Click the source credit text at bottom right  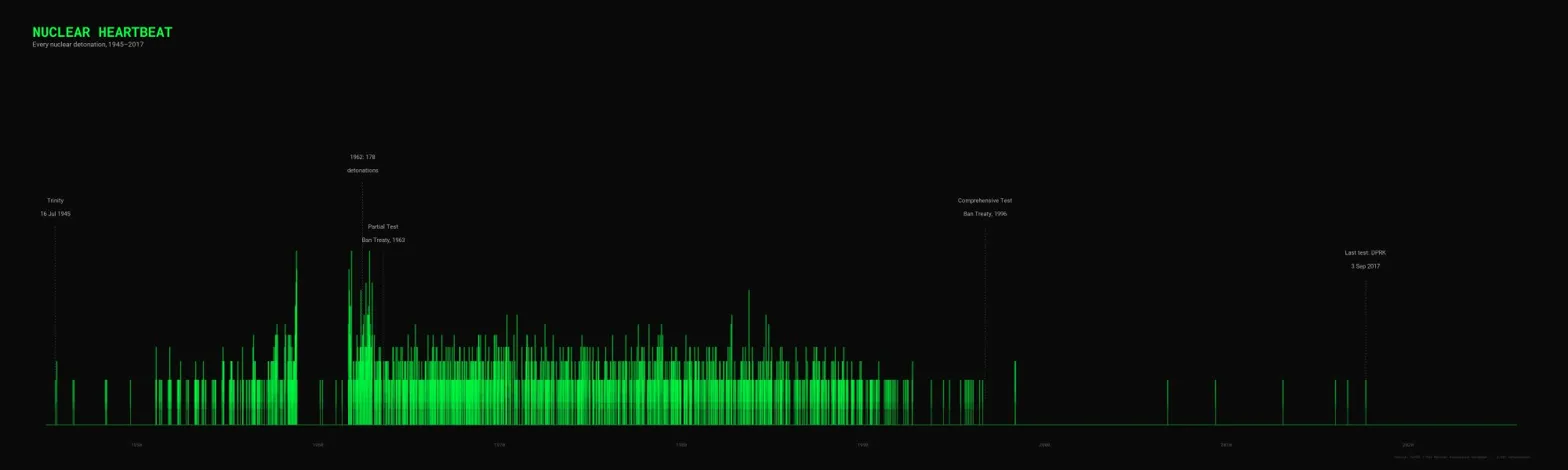point(1461,457)
